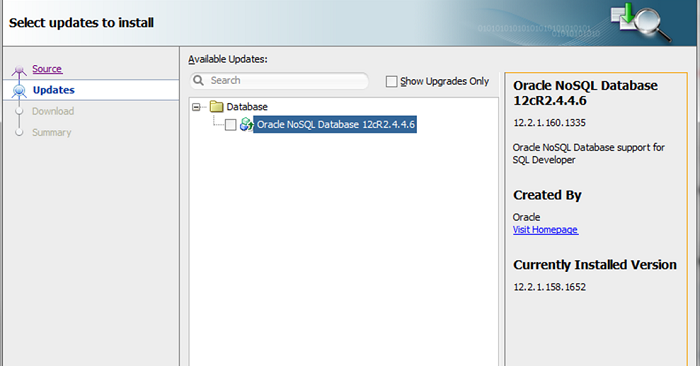
Task: Select the Database tree folder
Action: coord(247,107)
